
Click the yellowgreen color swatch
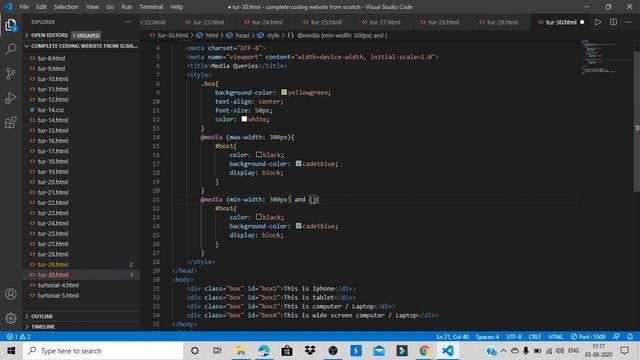tap(284, 93)
